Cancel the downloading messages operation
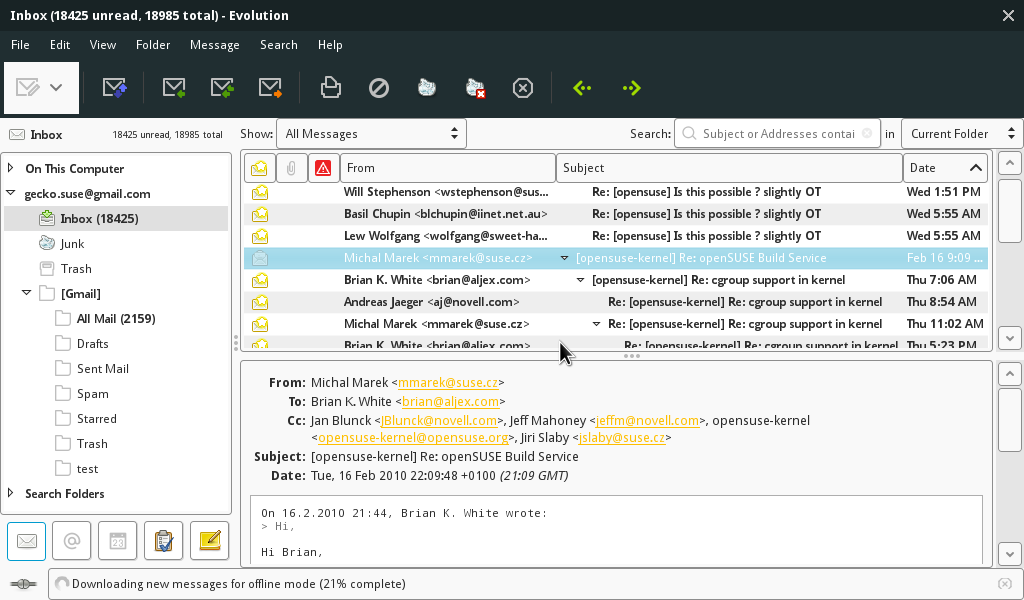The image size is (1024, 600). click(x=1004, y=584)
